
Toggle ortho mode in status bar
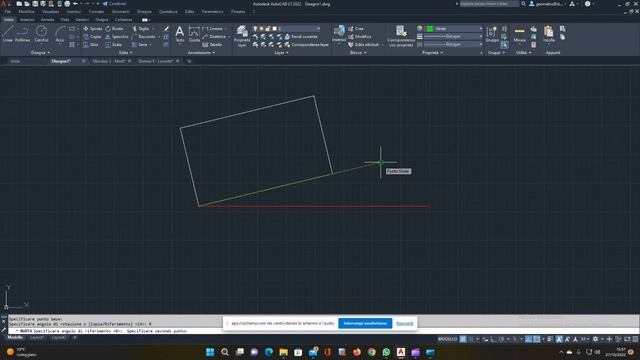(x=493, y=339)
